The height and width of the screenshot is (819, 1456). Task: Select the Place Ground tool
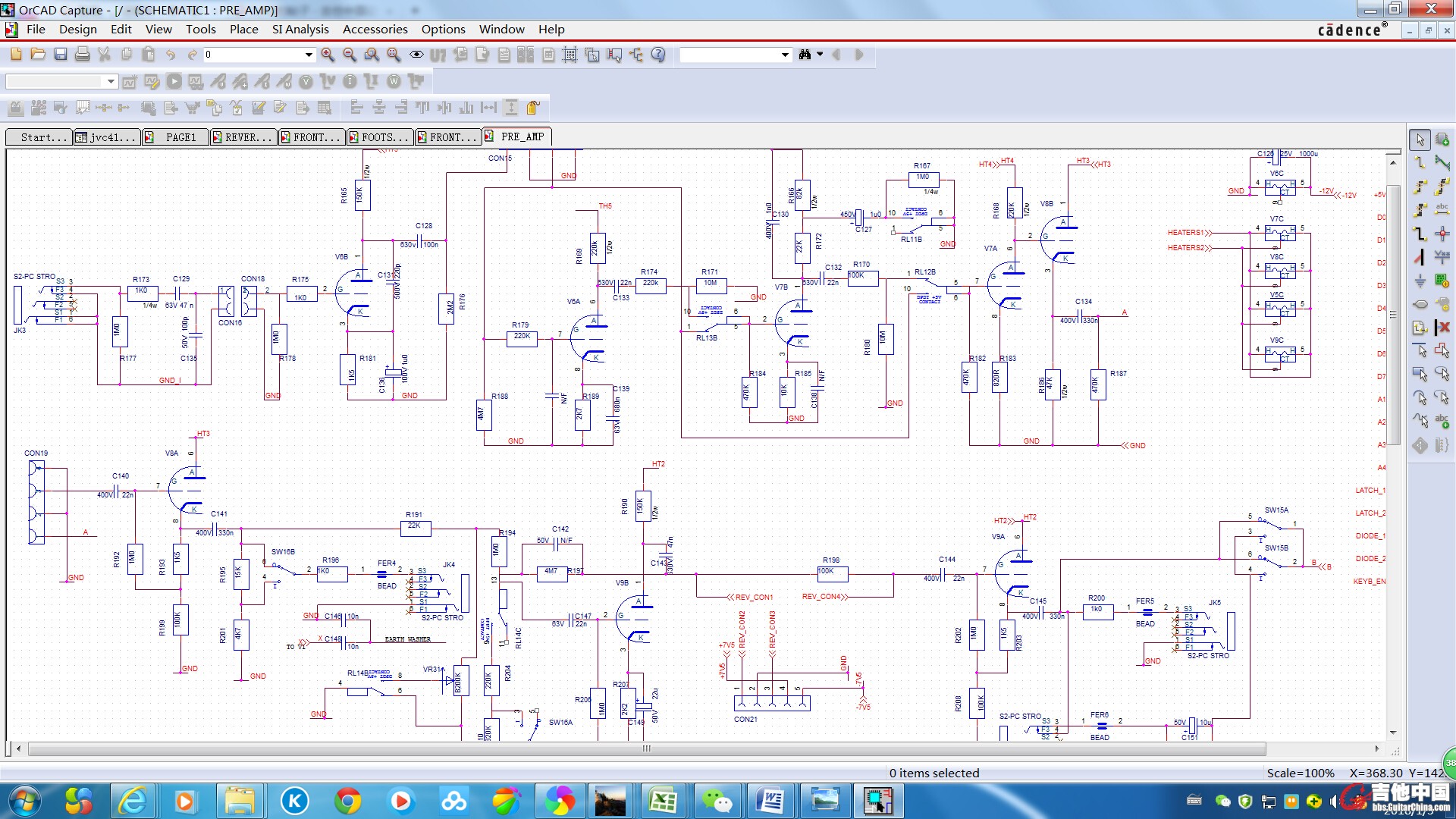tap(1420, 281)
